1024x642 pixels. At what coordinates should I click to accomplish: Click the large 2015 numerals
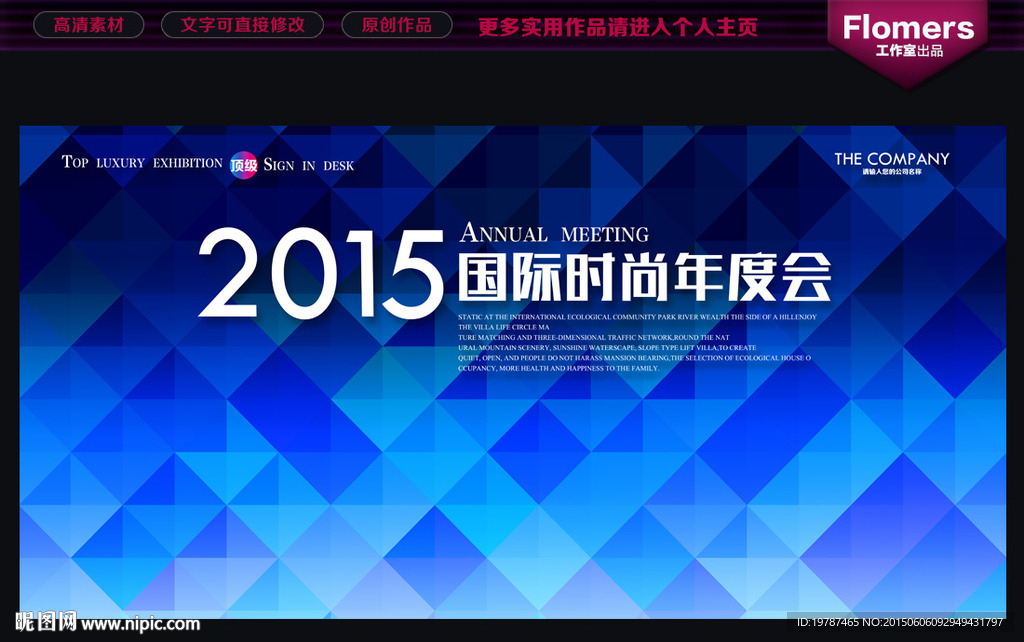coord(320,274)
